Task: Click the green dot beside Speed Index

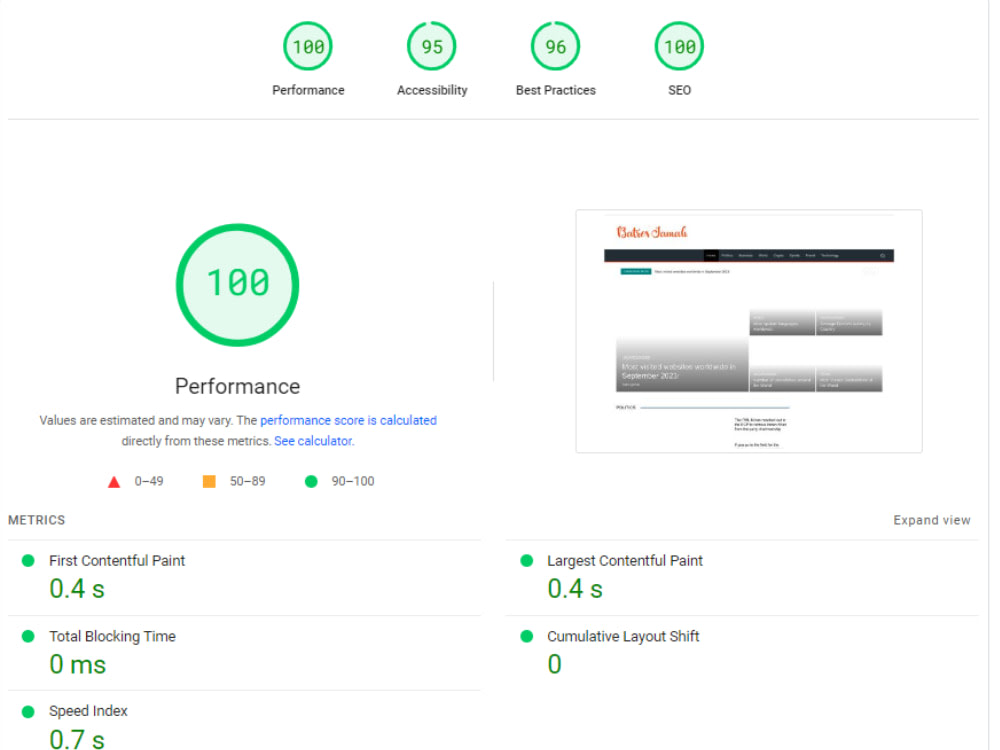Action: point(28,712)
